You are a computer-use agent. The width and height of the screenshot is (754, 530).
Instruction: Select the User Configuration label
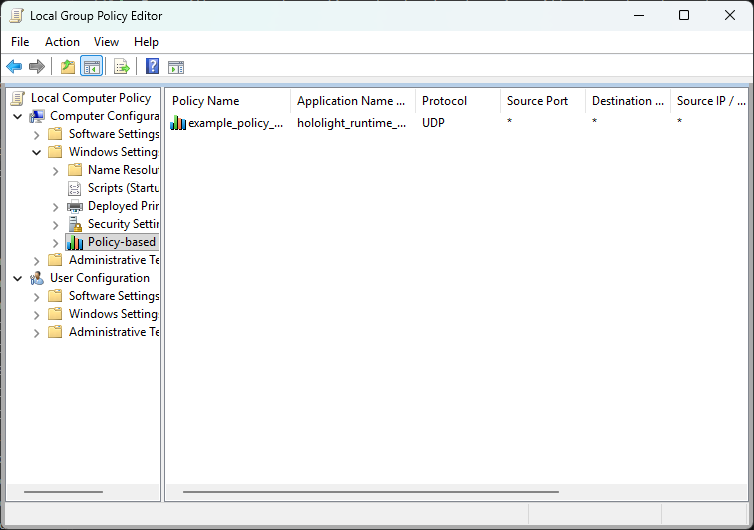100,278
